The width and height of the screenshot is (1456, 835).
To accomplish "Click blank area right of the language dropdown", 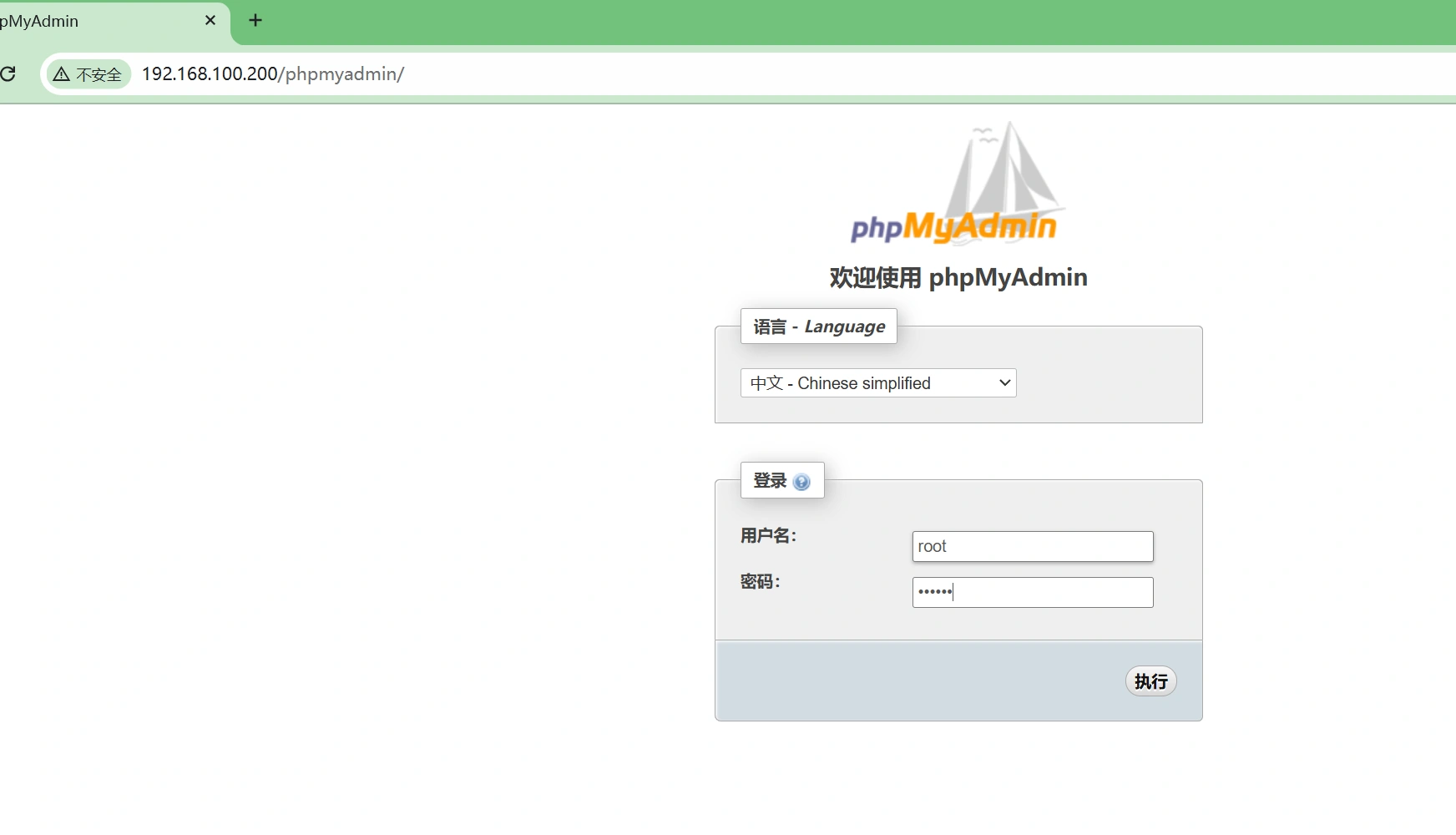I will pos(1110,383).
